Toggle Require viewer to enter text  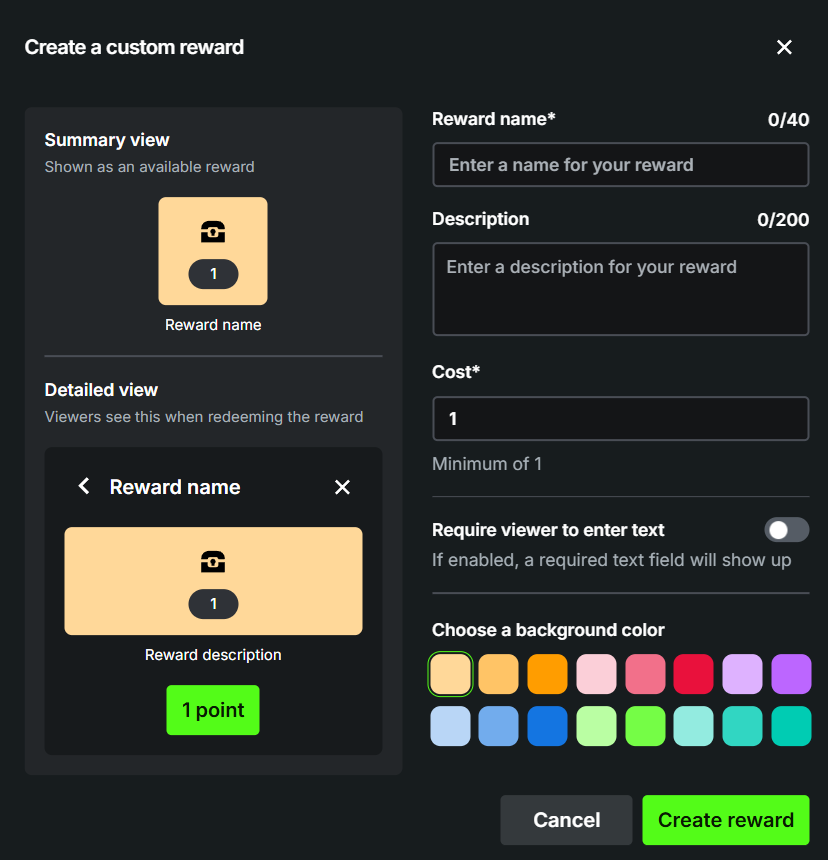(x=786, y=530)
